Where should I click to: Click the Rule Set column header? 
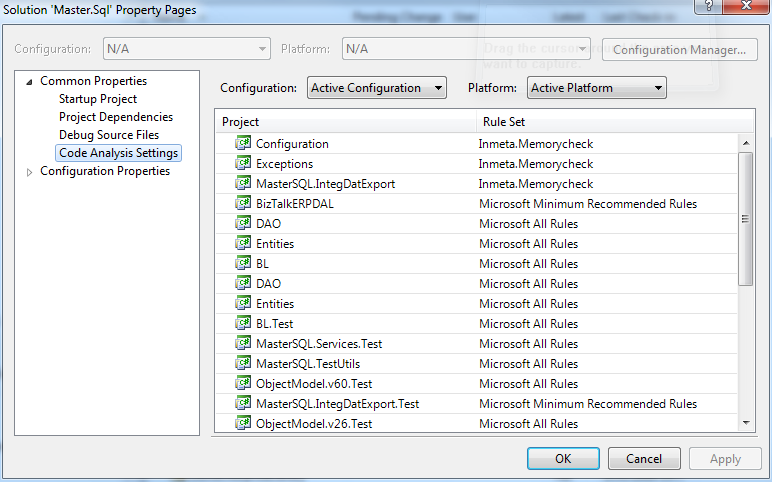[x=615, y=122]
